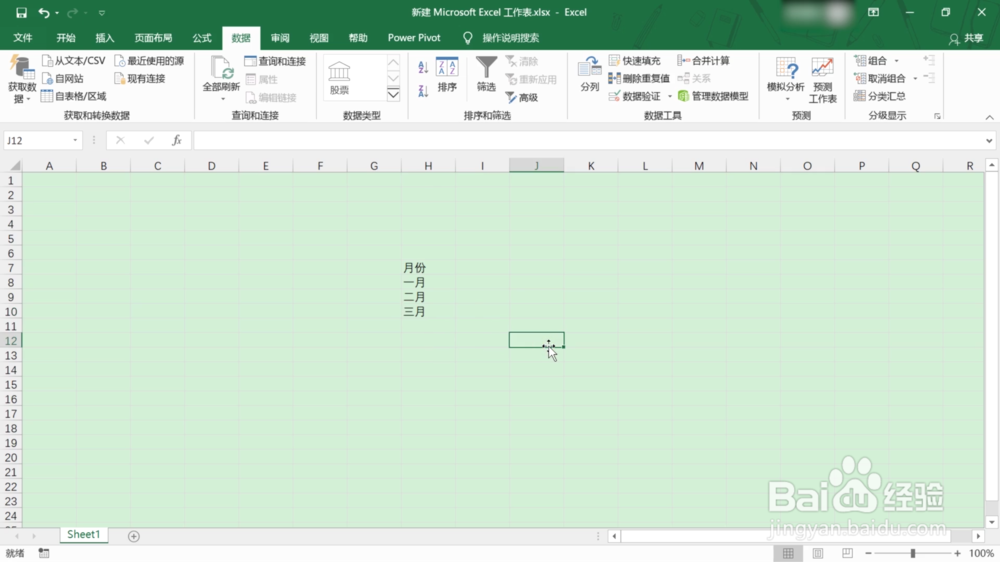The width and height of the screenshot is (1000, 562).
Task: Click 合并计算 consolidate
Action: click(x=704, y=61)
